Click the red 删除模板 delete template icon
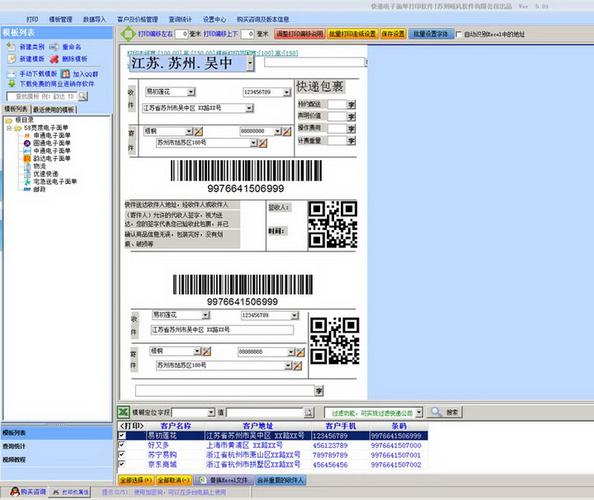594x500 pixels. [55, 59]
